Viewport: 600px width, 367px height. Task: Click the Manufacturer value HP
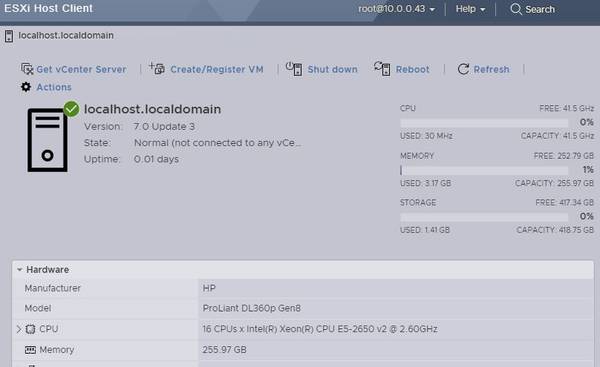209,288
